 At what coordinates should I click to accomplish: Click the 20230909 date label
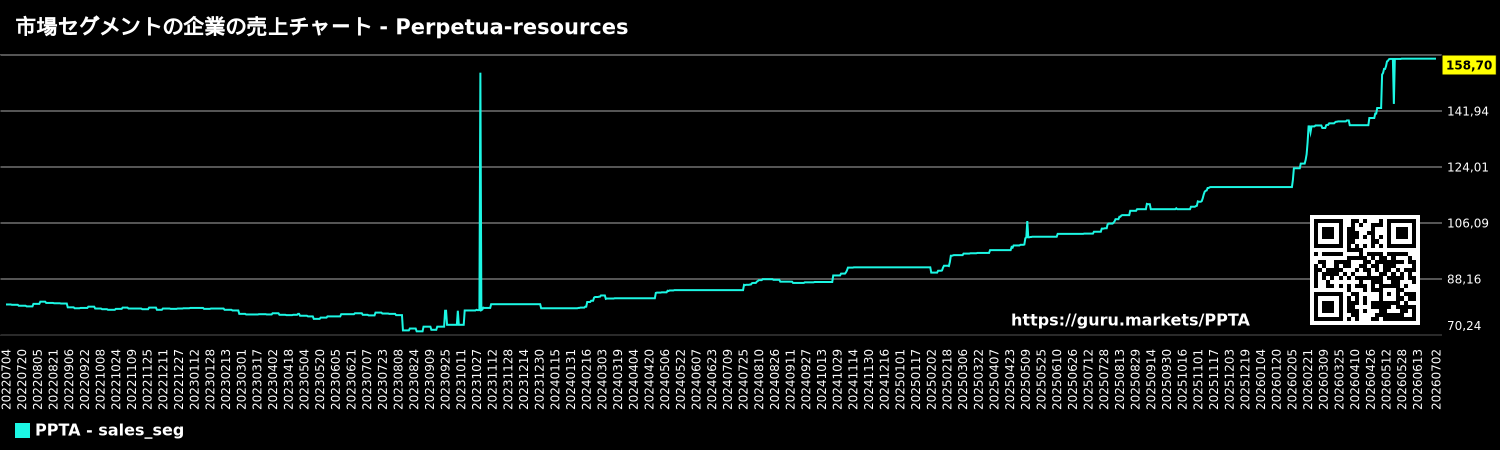[430, 379]
